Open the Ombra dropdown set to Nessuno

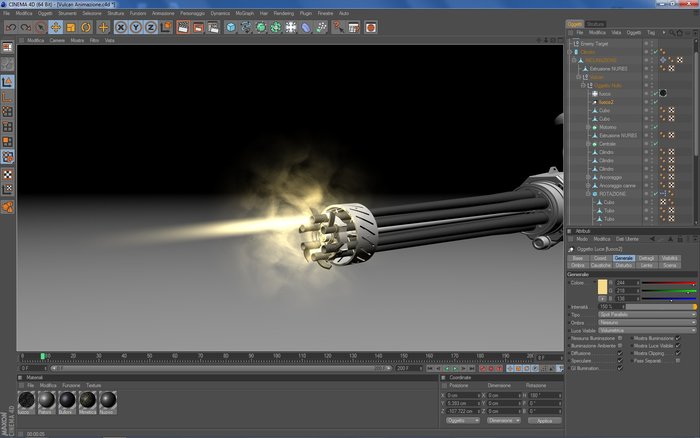(647, 322)
